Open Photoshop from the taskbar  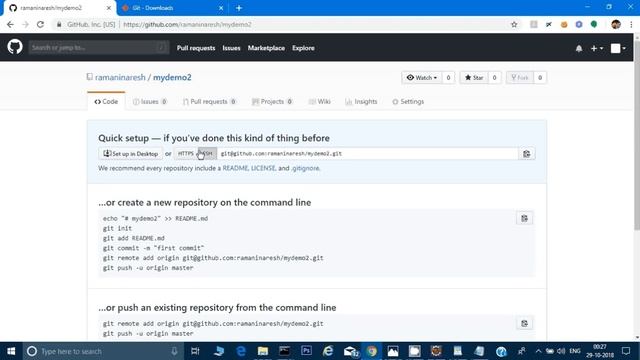[306, 351]
